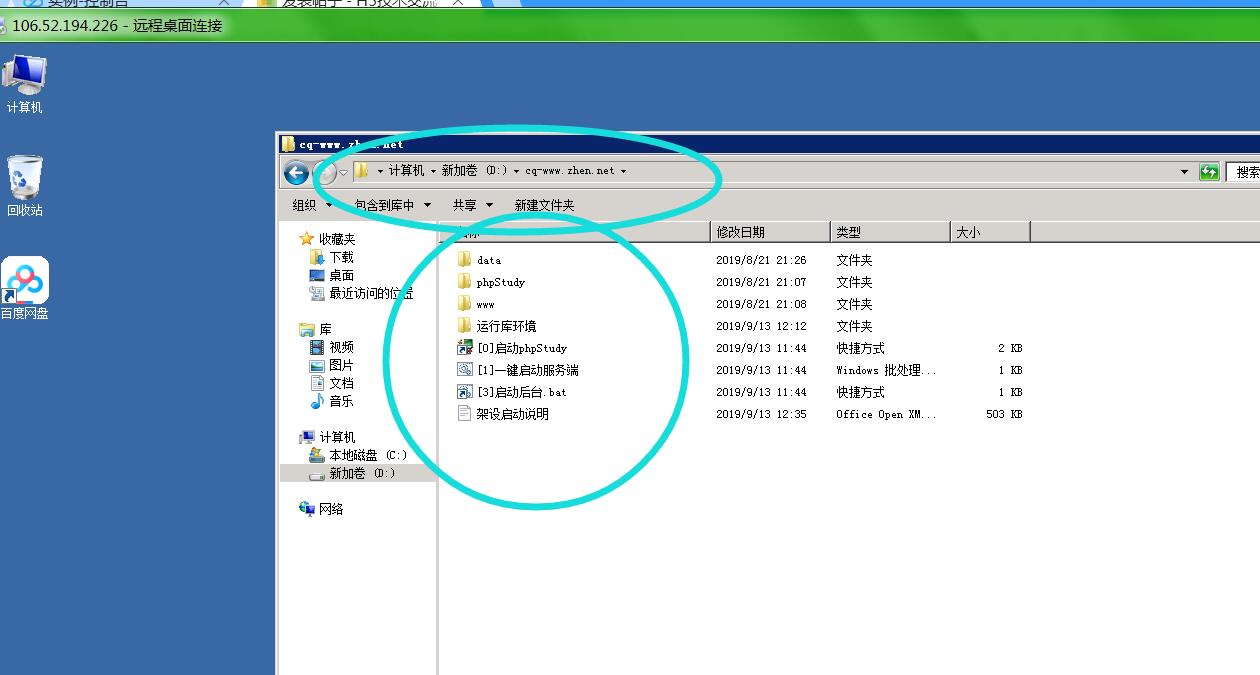
Task: Select the [3]启动后台.bat shortcut
Action: [521, 392]
